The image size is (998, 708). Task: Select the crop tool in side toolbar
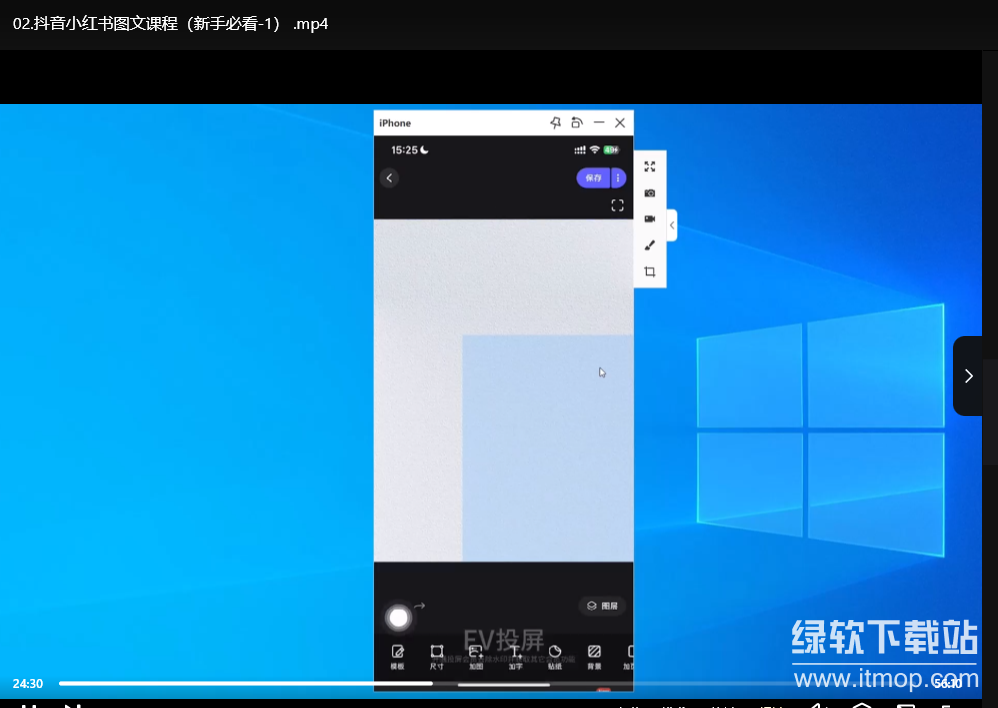pyautogui.click(x=650, y=272)
